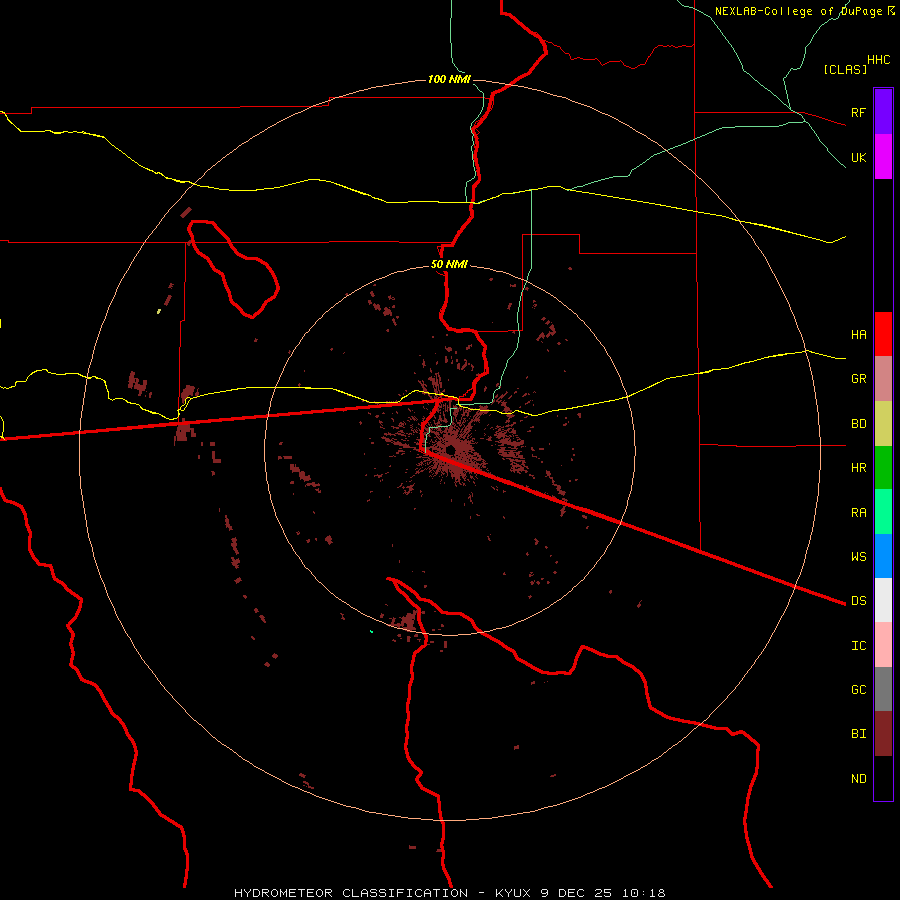The width and height of the screenshot is (900, 900).
Task: Click the Hydrometeor Classification KYUX caption
Action: pyautogui.click(x=449, y=893)
